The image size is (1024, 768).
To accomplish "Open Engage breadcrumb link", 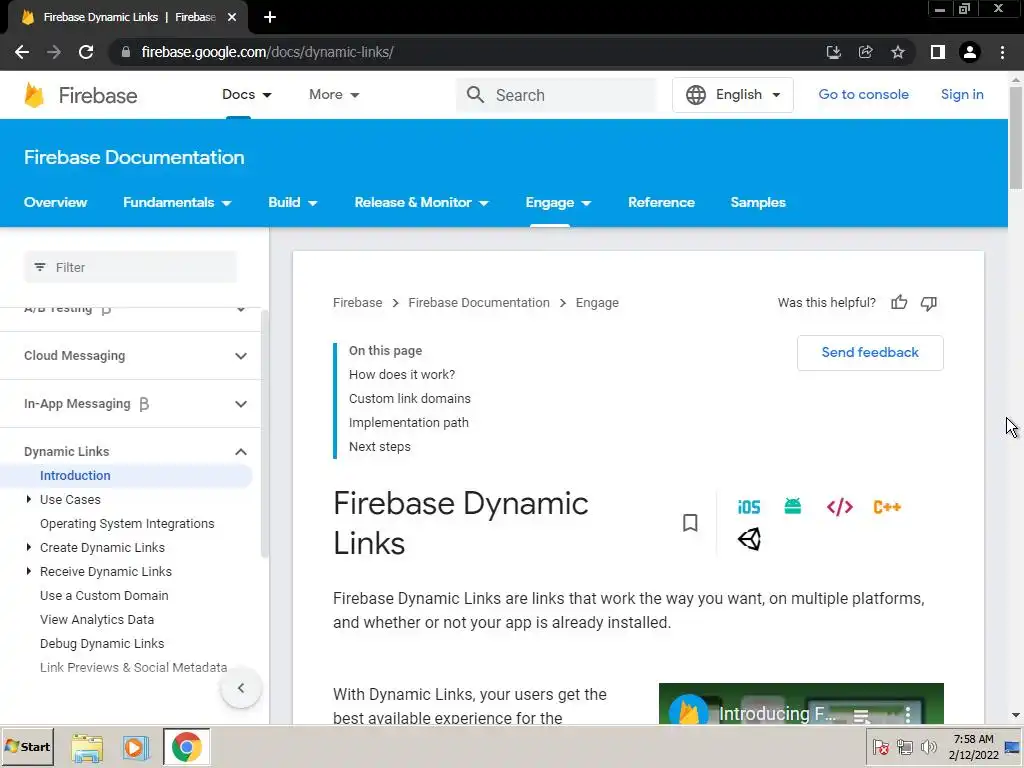I will point(597,302).
